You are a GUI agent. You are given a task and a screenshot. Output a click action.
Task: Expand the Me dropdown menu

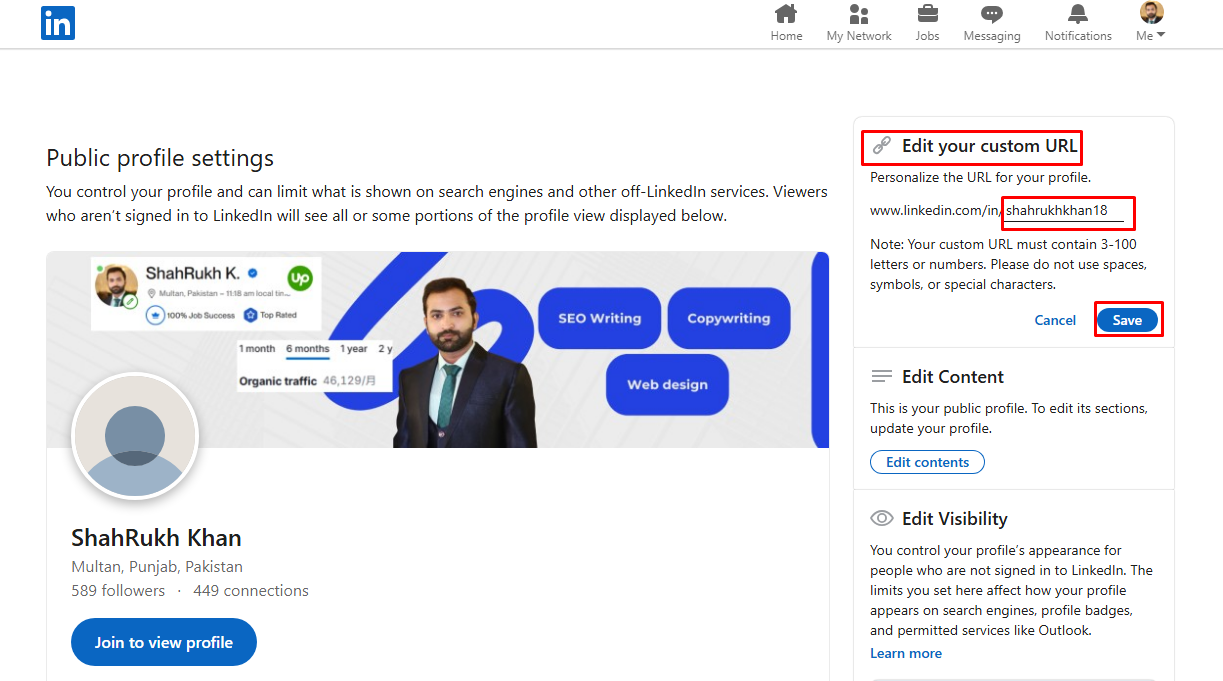pos(1149,22)
